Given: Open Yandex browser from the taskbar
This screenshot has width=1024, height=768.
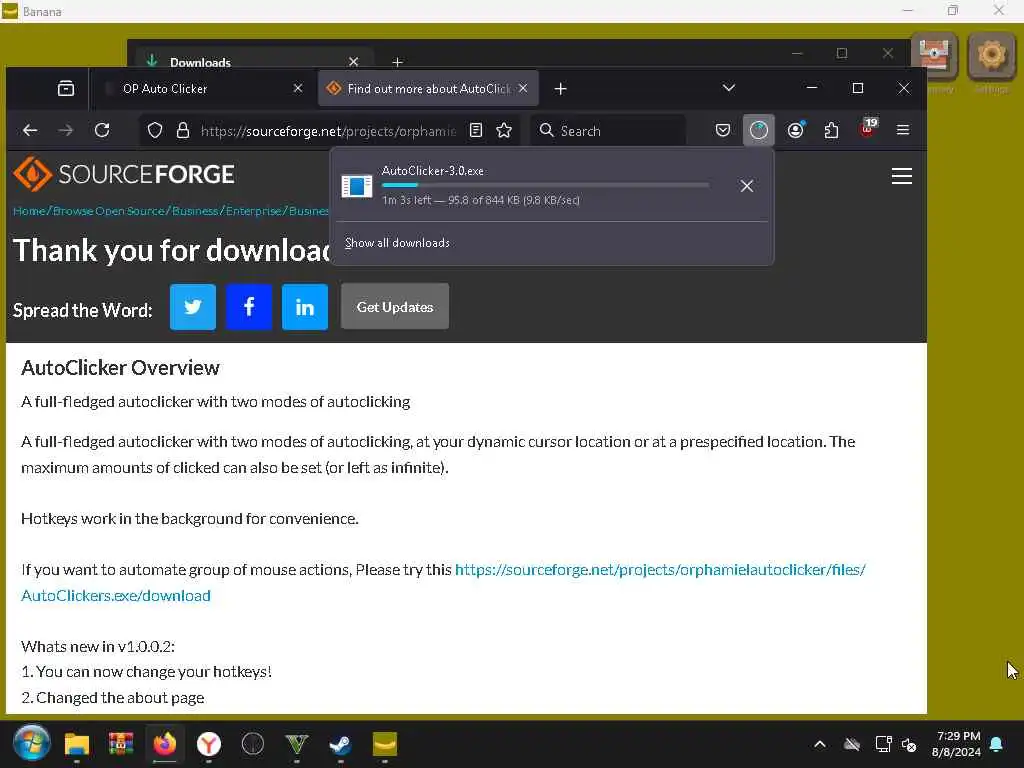Looking at the screenshot, I should click(209, 744).
